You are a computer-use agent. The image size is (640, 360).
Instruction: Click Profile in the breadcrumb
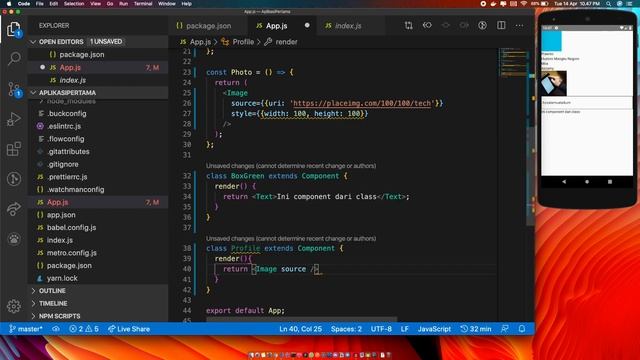[238, 42]
